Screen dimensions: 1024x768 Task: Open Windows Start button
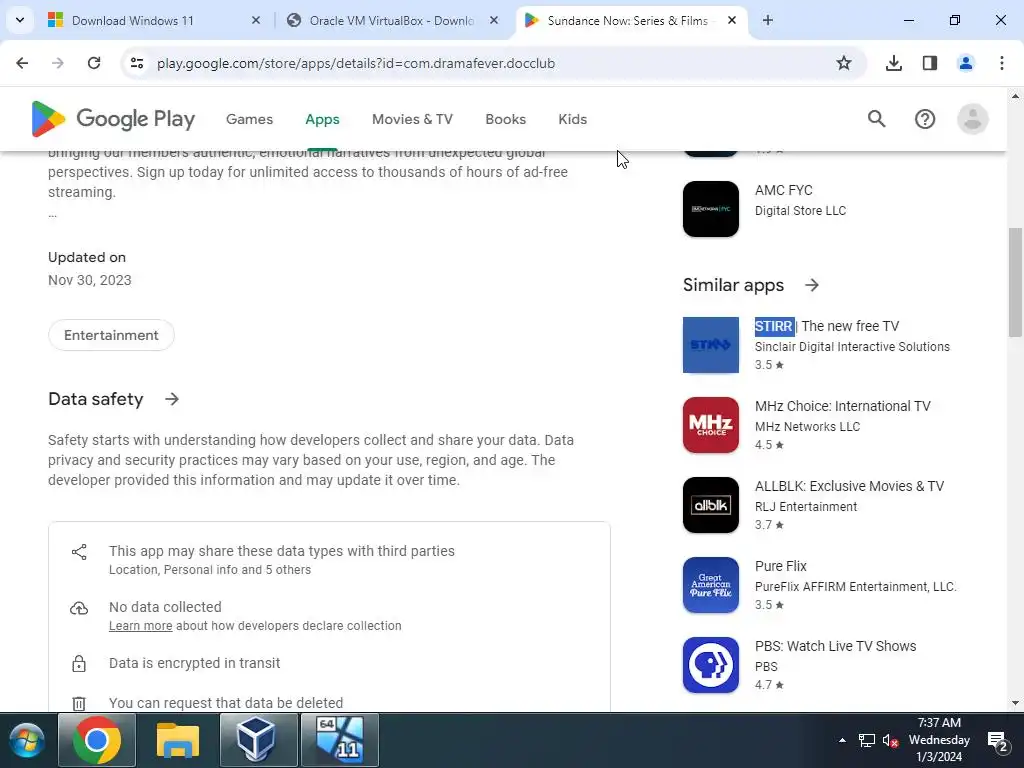coord(27,741)
